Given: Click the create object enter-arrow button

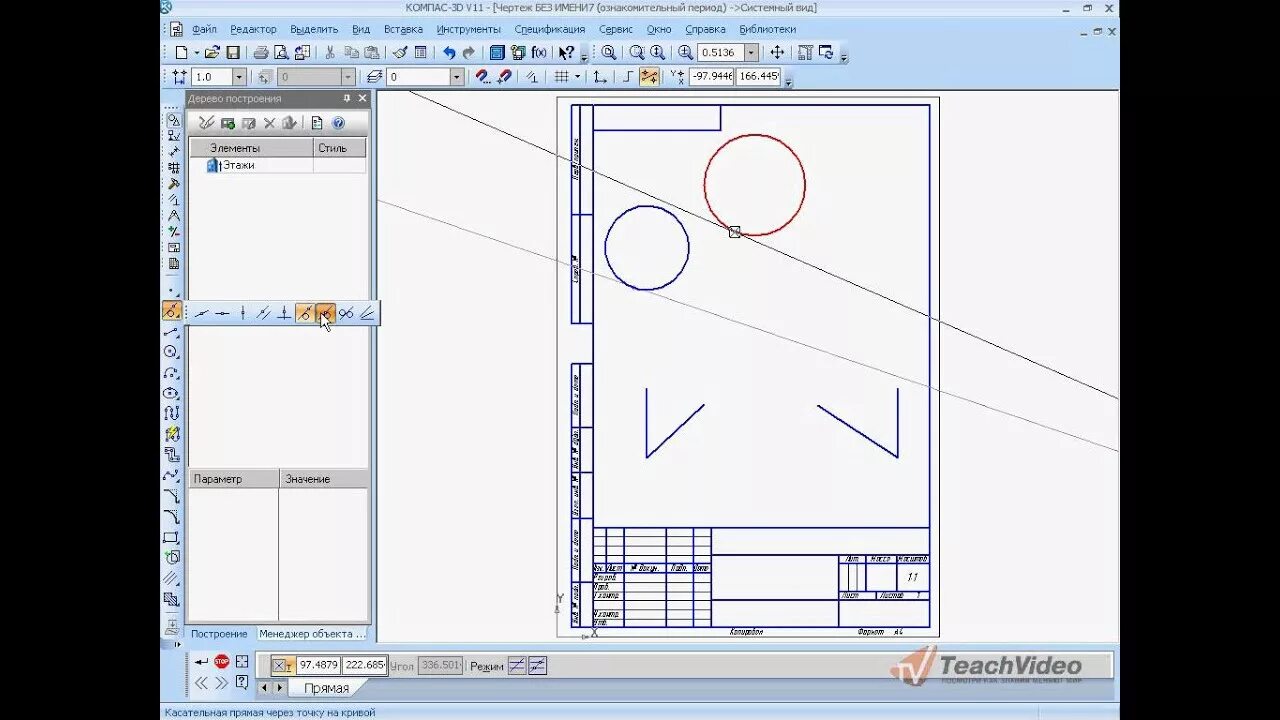Looking at the screenshot, I should tap(202, 662).
